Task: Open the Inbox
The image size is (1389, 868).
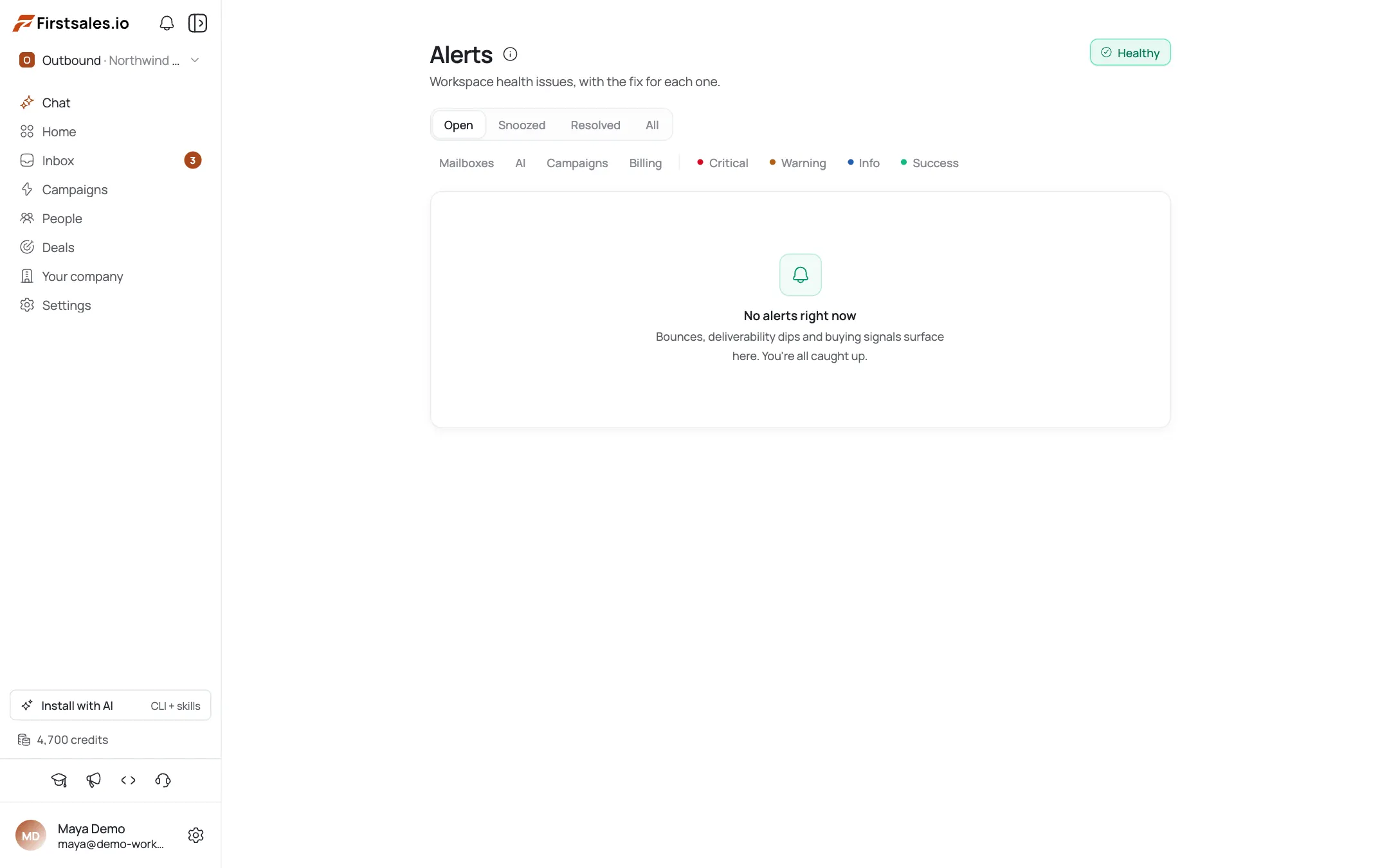Action: (111, 161)
